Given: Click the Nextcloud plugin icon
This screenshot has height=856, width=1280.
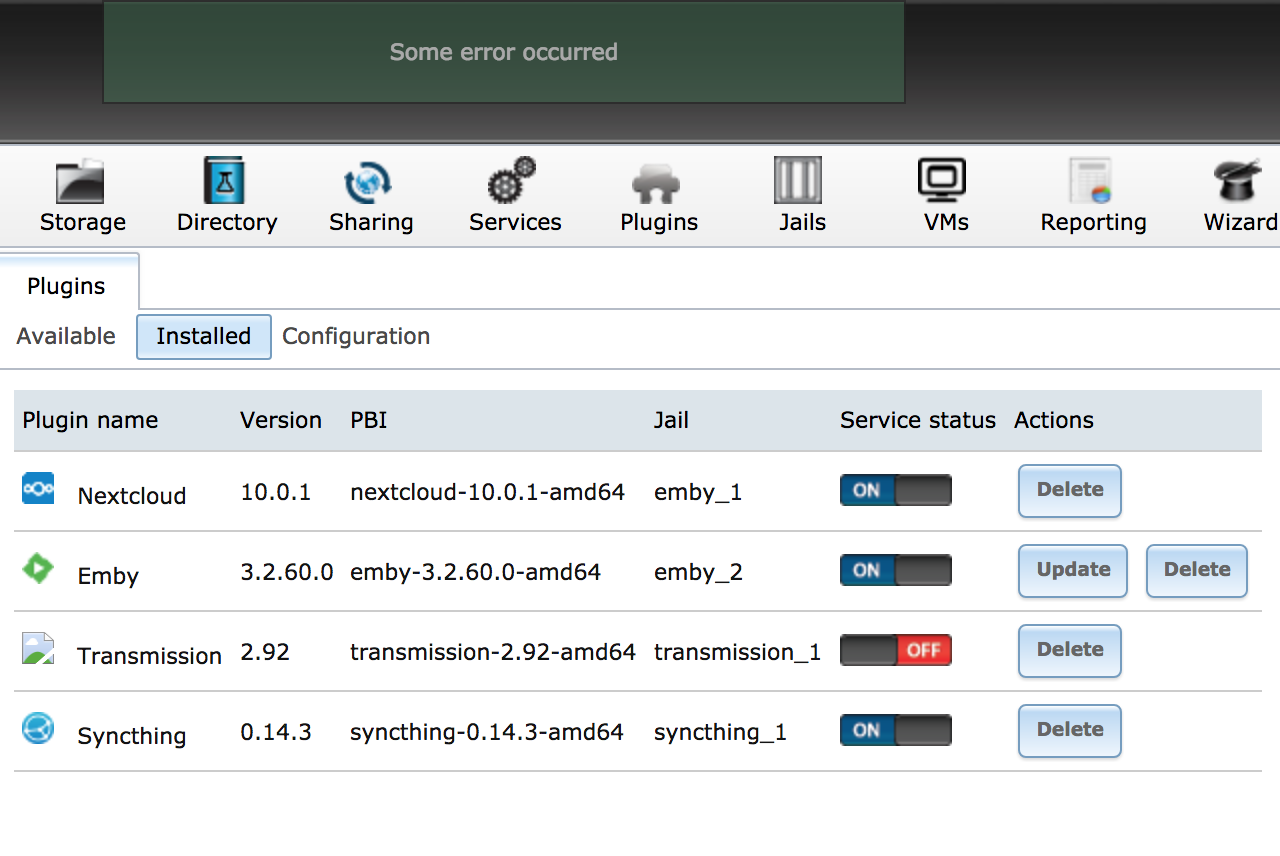Looking at the screenshot, I should point(38,488).
